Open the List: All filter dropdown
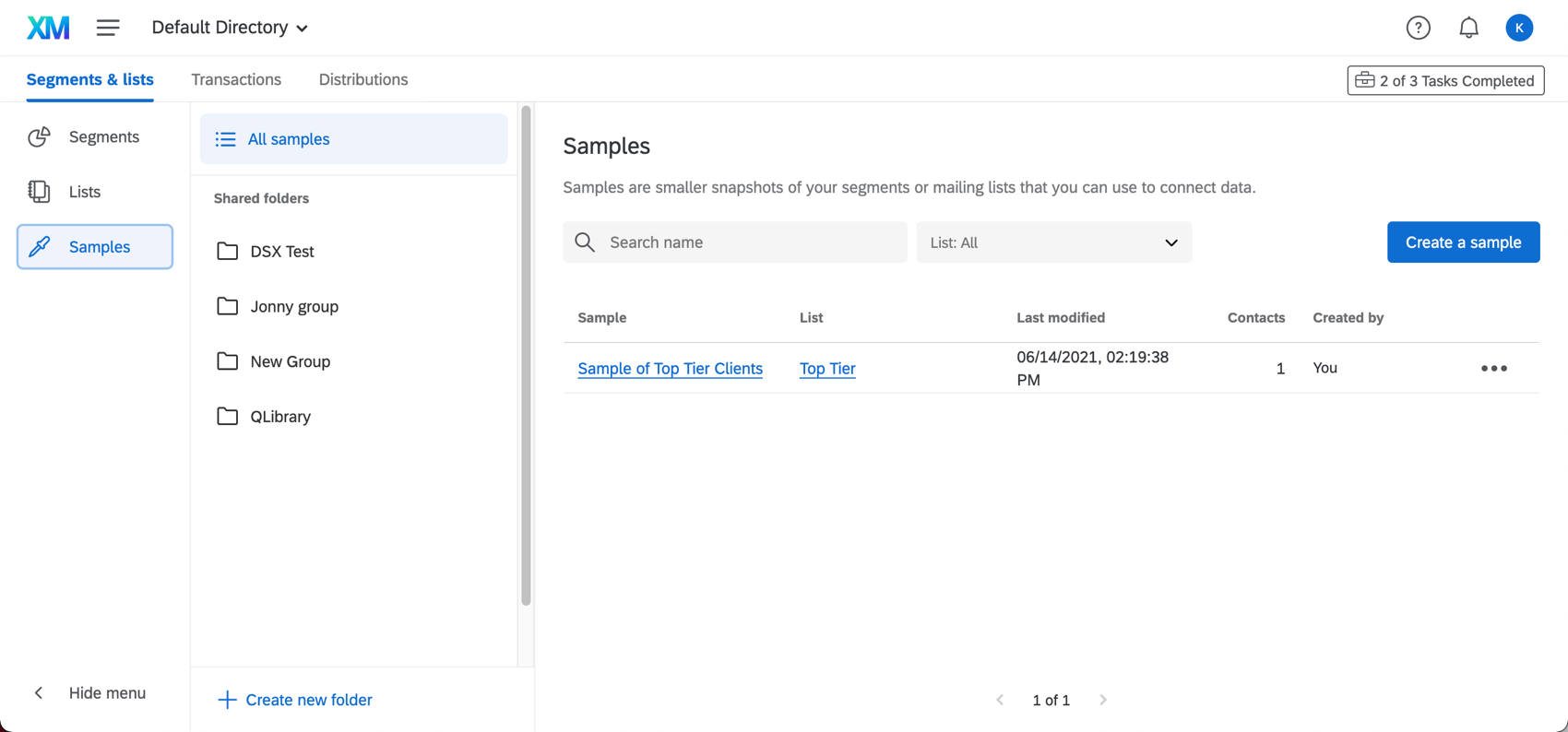This screenshot has width=1568, height=732. coord(1053,242)
